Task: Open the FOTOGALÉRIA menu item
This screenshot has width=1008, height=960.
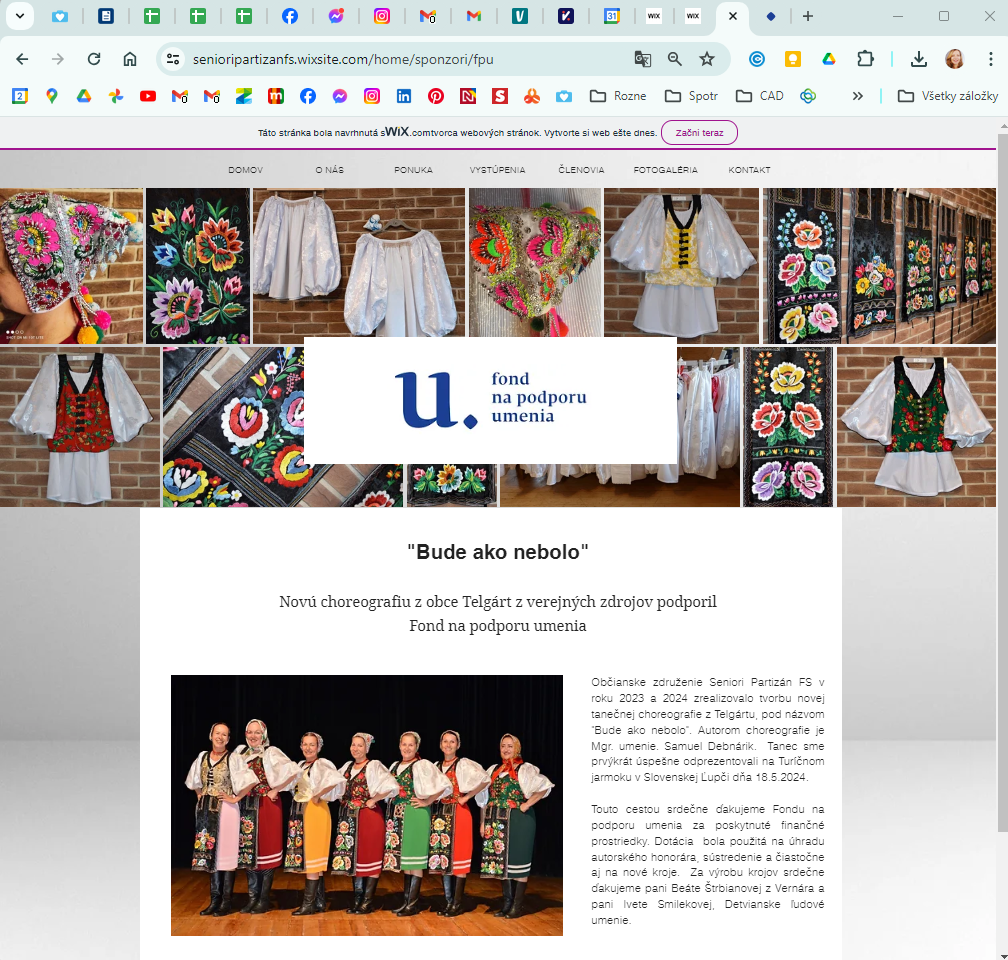Action: tap(665, 170)
